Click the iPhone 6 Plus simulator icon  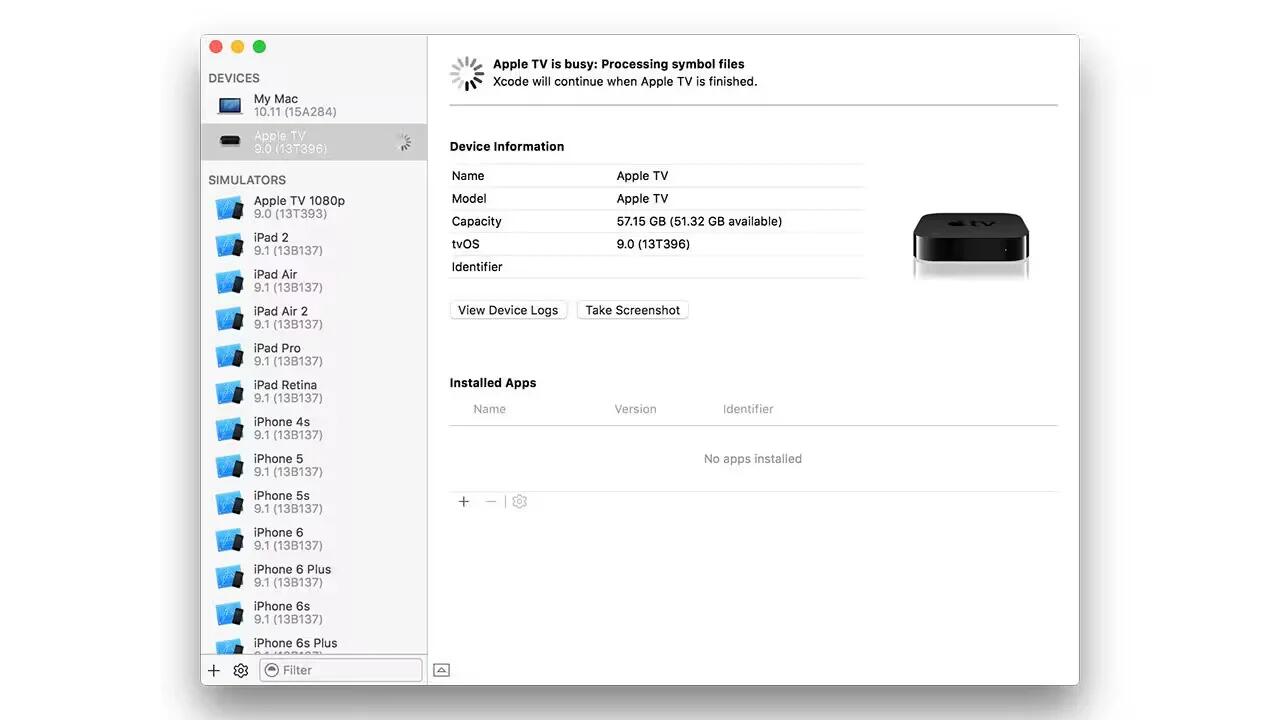coord(230,577)
